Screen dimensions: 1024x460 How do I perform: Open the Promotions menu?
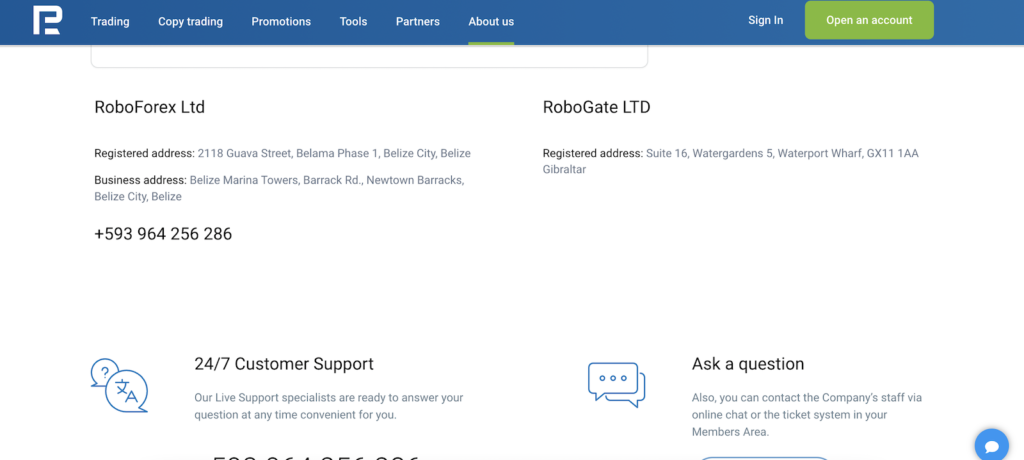tap(281, 22)
